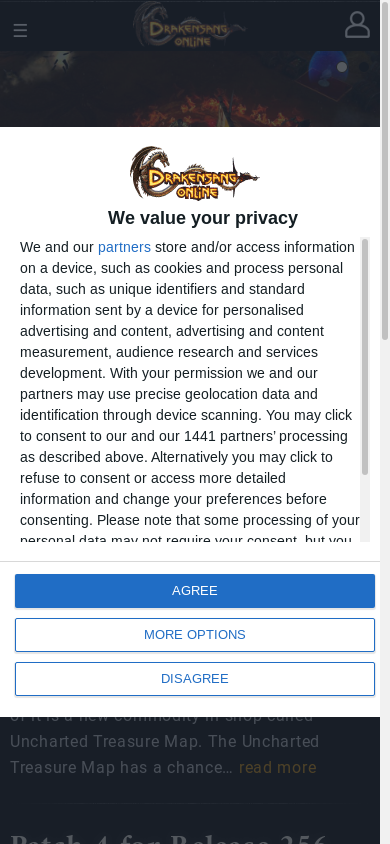Click the user account profile icon
This screenshot has width=390, height=844.
(x=357, y=25)
